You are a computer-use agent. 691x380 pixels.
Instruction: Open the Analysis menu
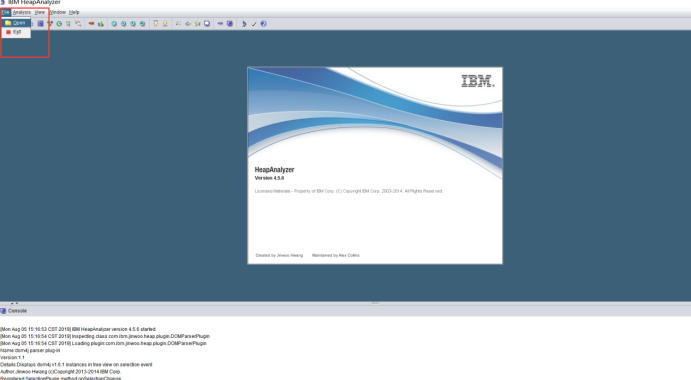[x=22, y=12]
